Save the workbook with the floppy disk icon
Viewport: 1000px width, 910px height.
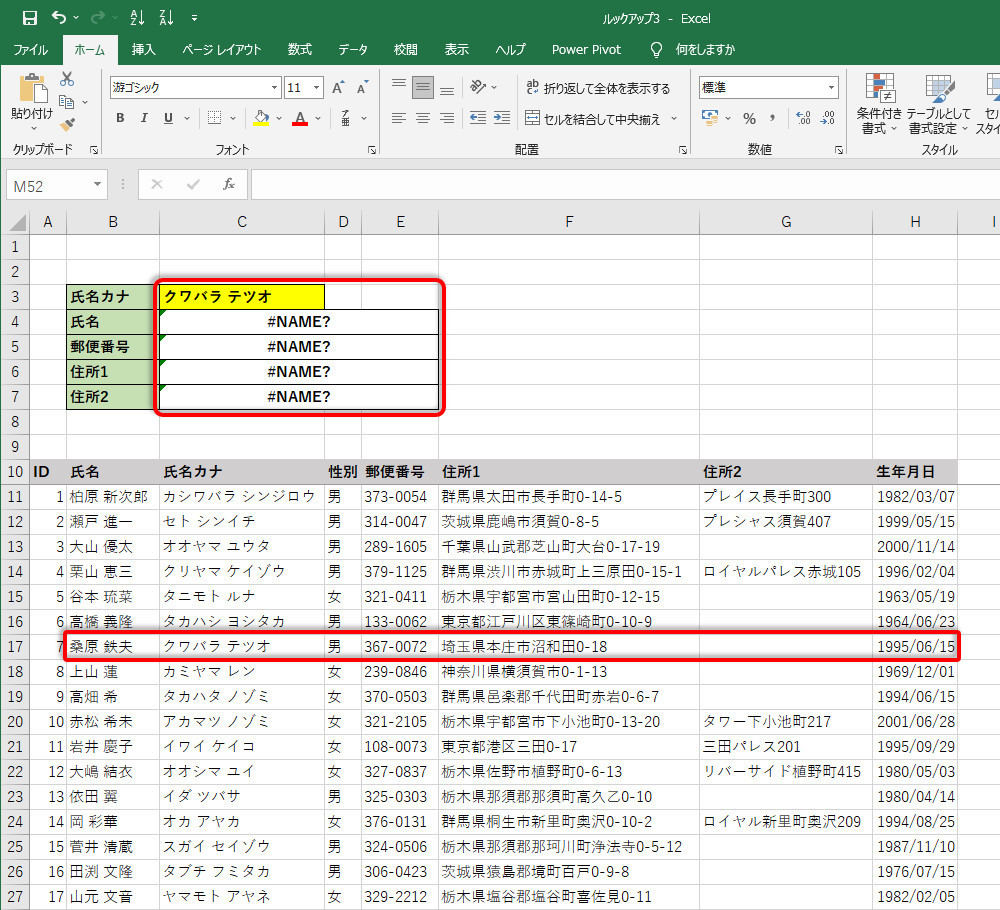pos(29,18)
